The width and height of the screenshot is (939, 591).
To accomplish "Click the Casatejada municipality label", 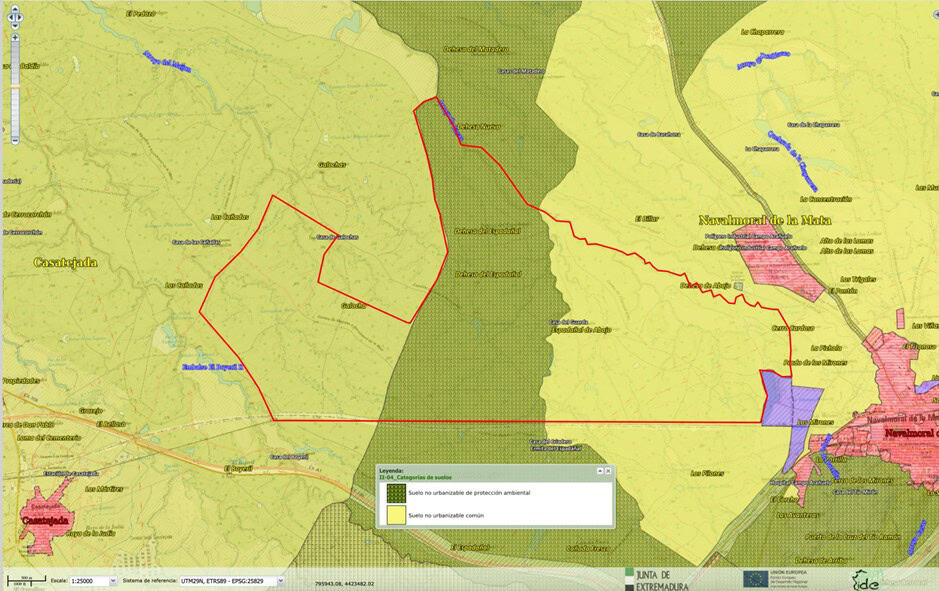I will click(66, 262).
